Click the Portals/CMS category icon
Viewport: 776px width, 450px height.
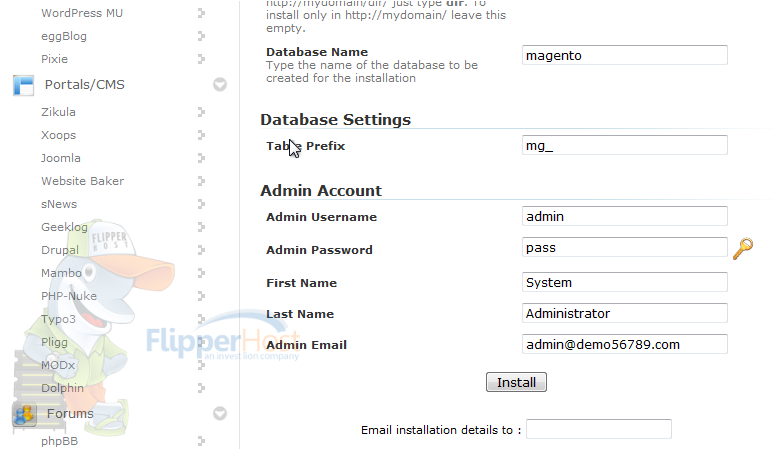coord(23,85)
